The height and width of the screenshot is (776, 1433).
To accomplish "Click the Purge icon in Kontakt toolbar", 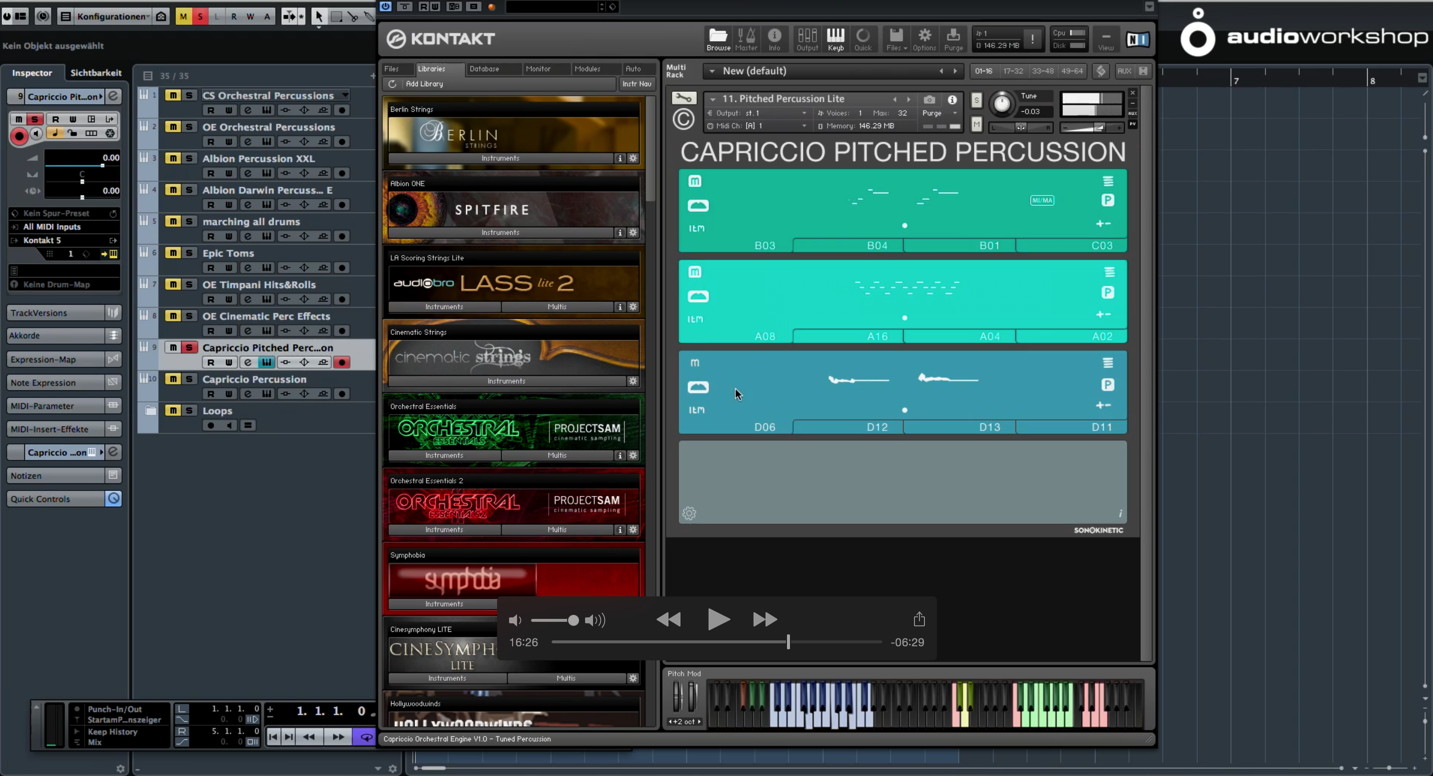I will pyautogui.click(x=953, y=40).
